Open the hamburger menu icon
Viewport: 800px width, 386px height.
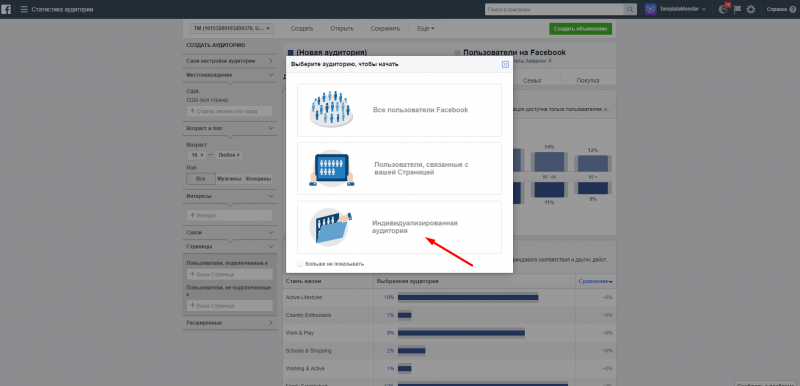[24, 10]
